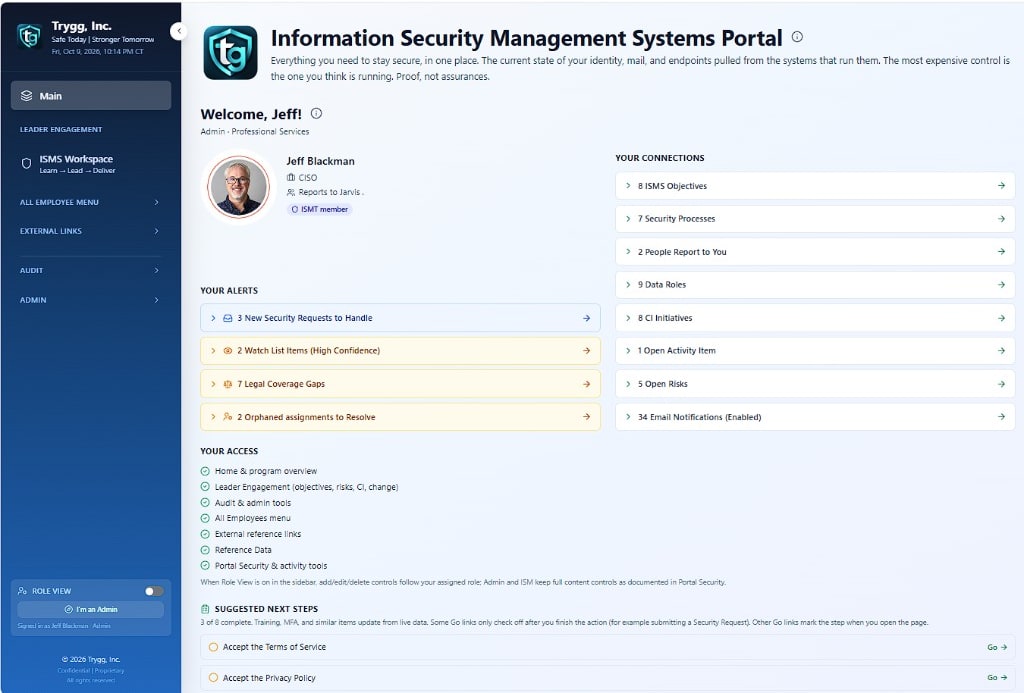
Task: Click the person icon on Orphaned assignments alert
Action: 228,417
